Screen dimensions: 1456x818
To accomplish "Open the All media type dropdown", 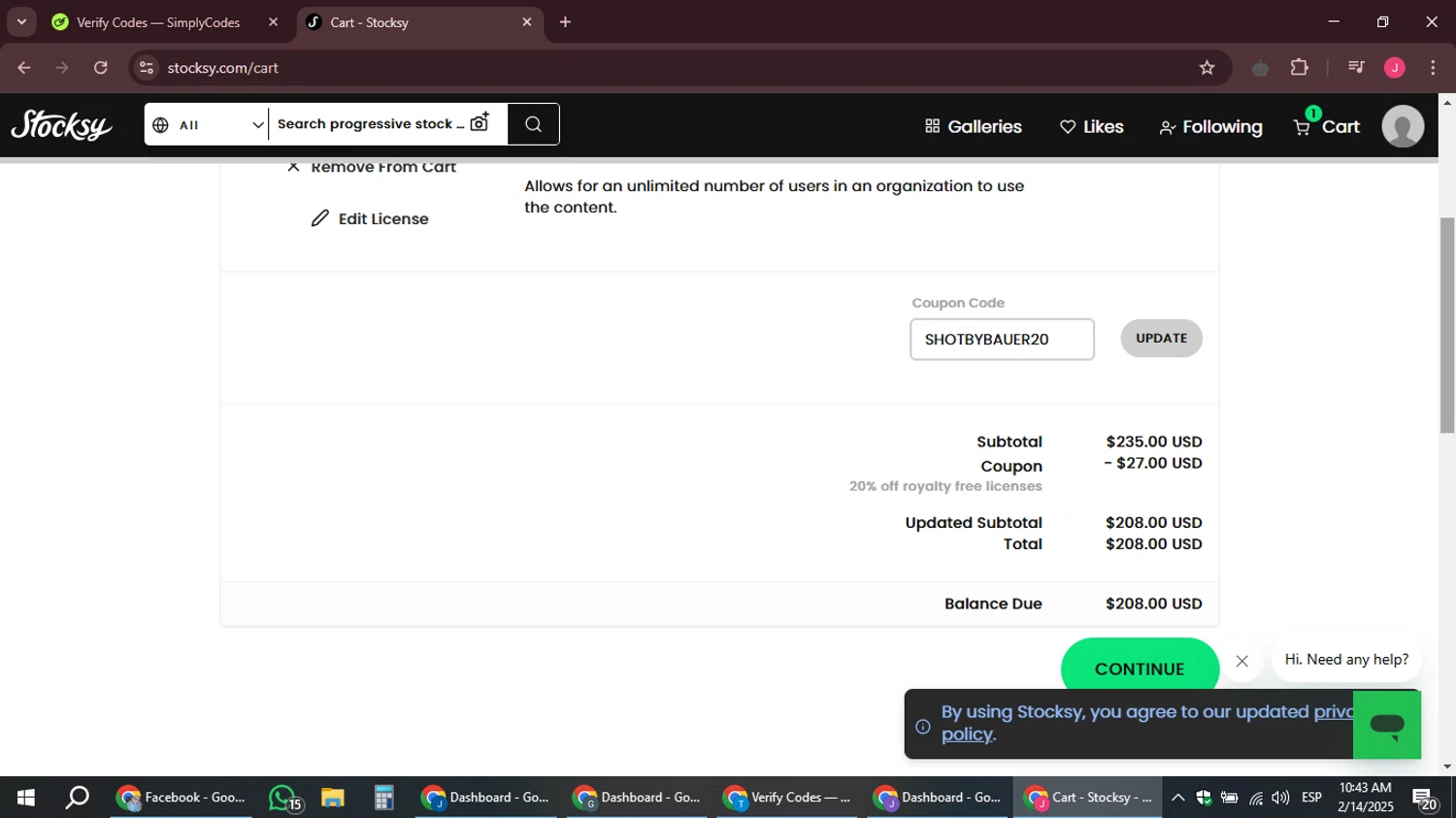I will [x=207, y=124].
